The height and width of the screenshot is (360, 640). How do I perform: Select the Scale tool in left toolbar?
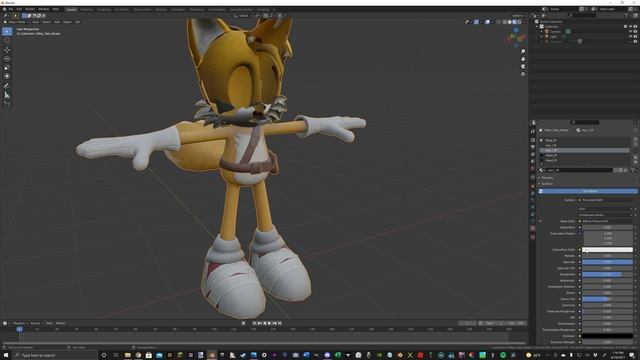coord(7,67)
